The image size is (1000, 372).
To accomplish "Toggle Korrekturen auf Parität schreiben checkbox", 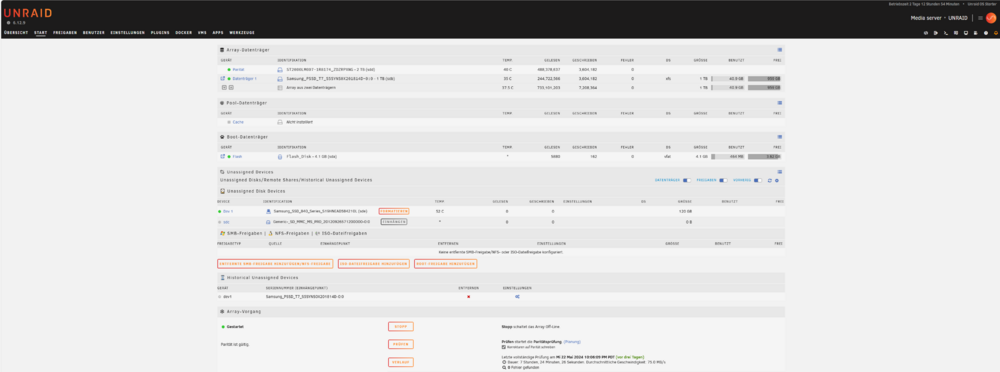I will 504,346.
